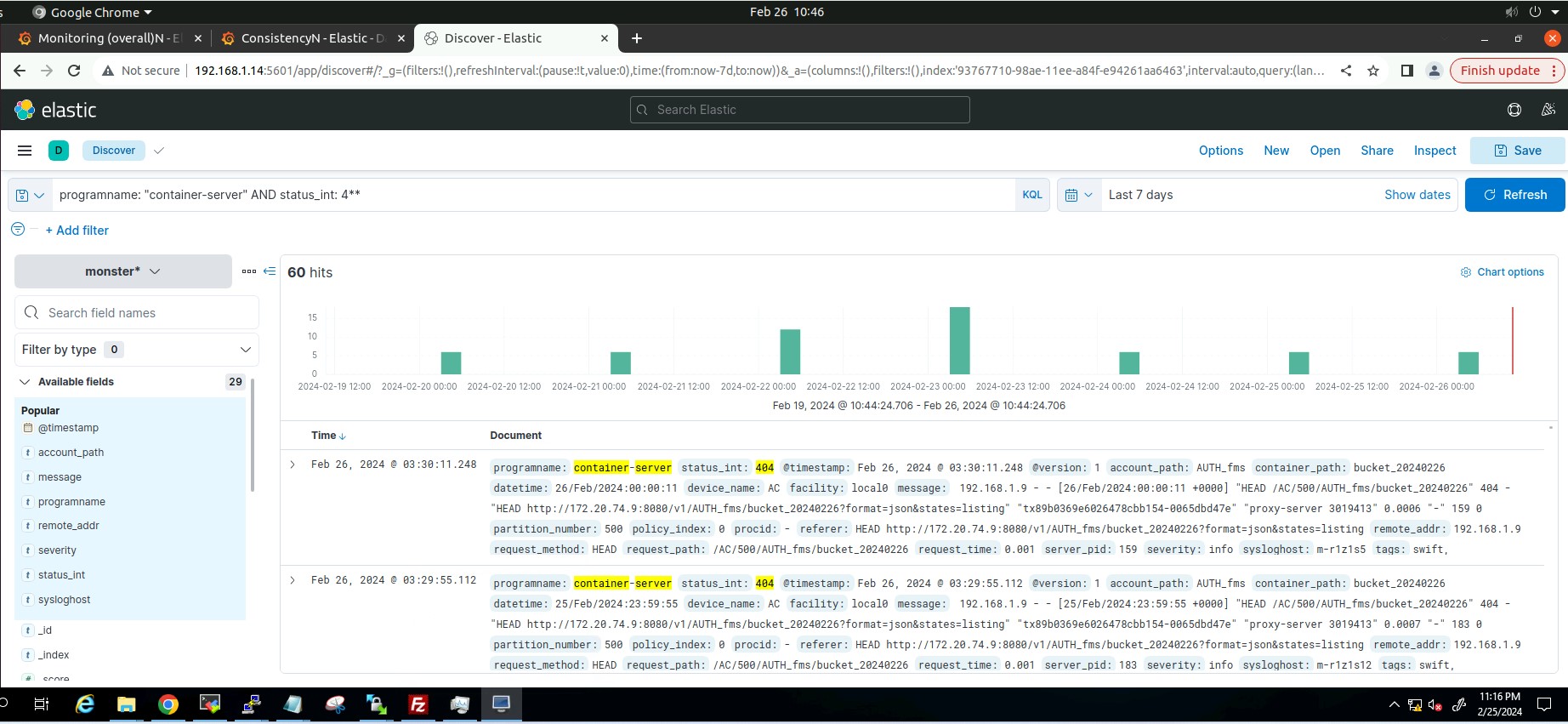
Task: Open the calendar quick date picker
Action: click(1078, 195)
